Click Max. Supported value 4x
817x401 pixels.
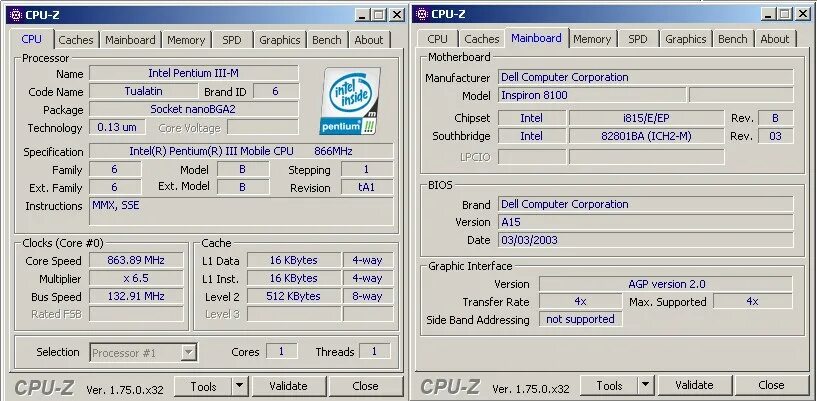click(x=752, y=302)
